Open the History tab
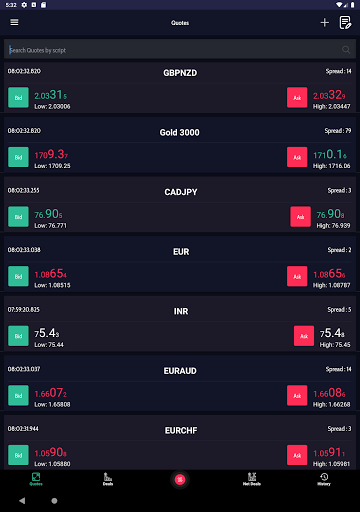The width and height of the screenshot is (360, 512). [x=324, y=479]
